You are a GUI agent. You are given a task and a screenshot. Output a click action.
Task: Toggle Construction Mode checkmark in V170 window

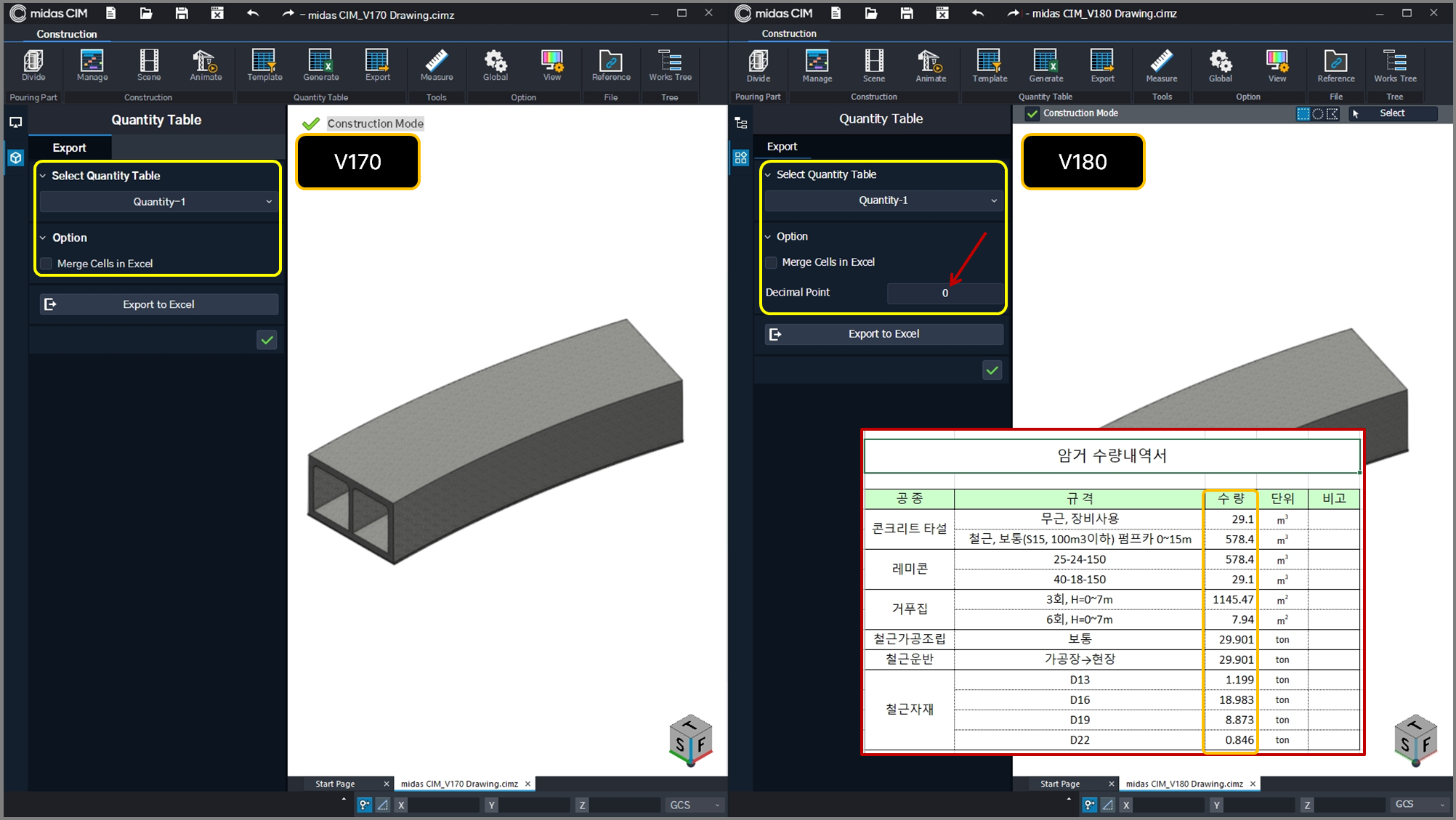[311, 123]
